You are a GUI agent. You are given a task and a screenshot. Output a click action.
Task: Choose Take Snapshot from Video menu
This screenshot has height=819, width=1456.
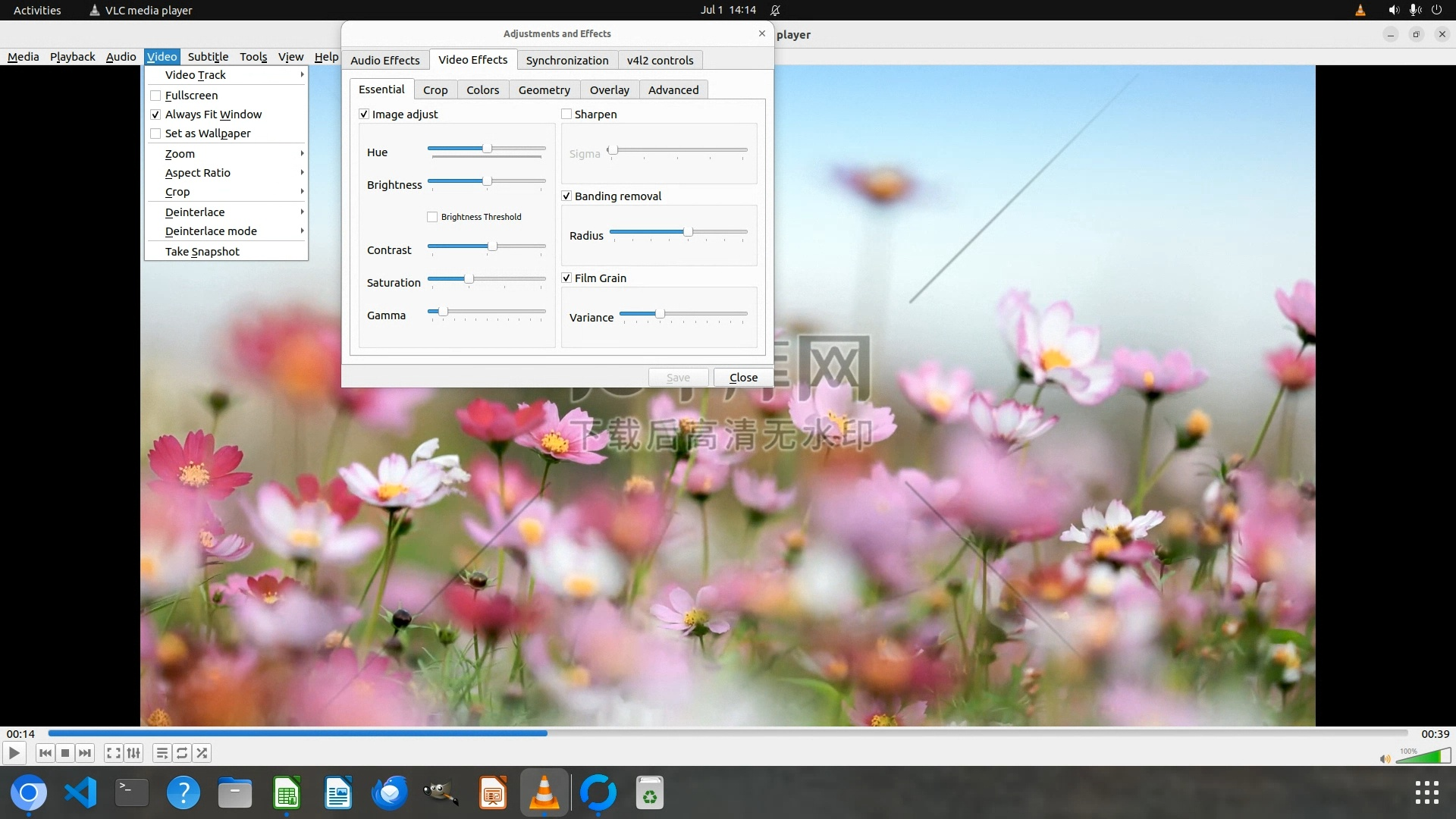click(202, 252)
